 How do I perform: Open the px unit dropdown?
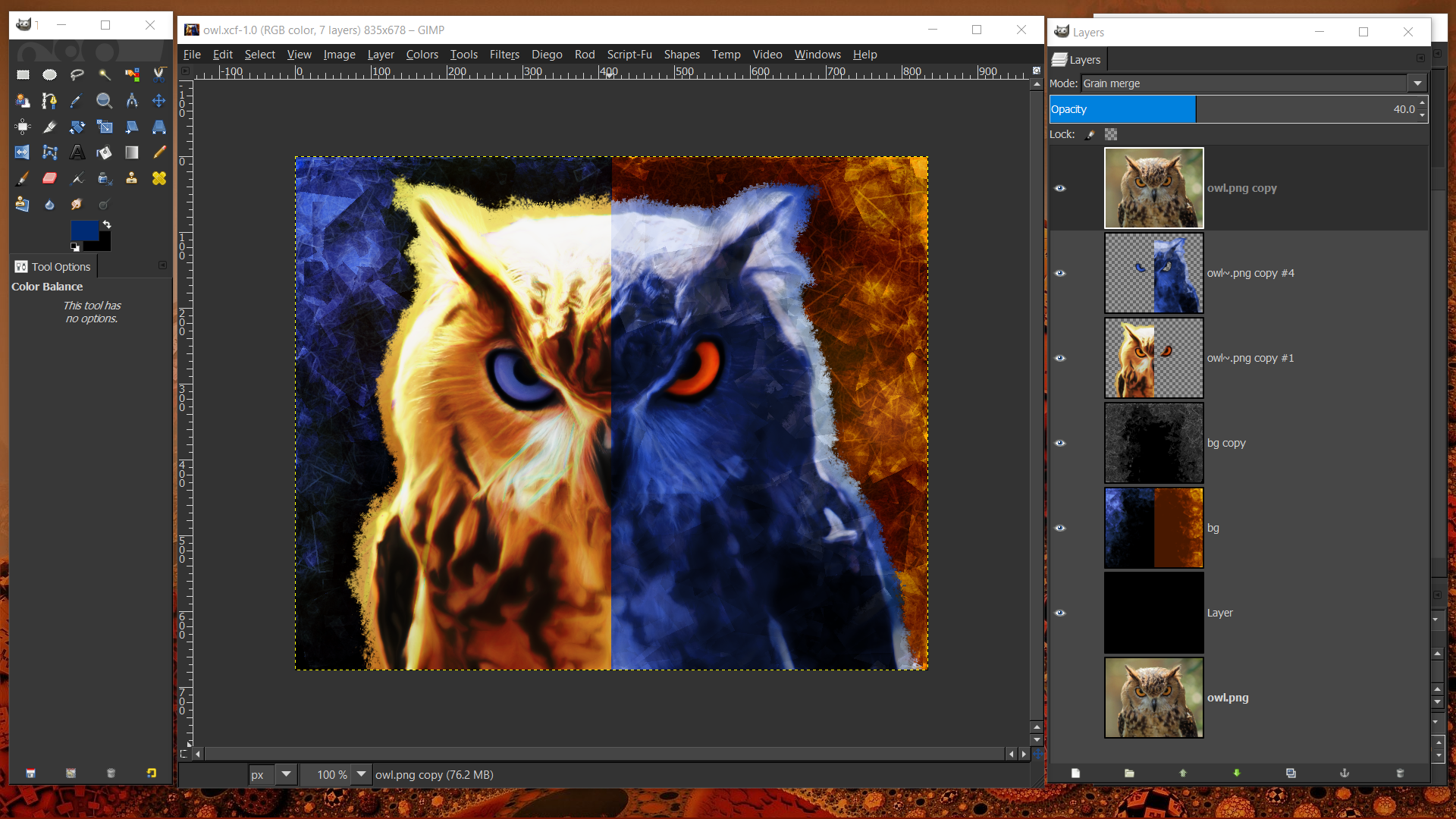(x=286, y=774)
